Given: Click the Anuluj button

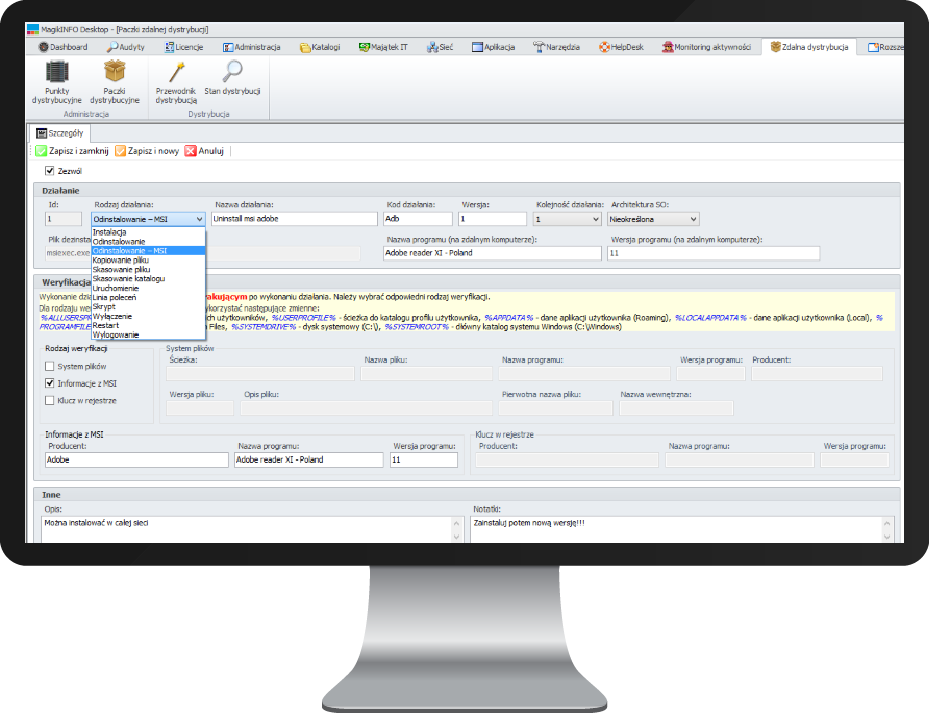Looking at the screenshot, I should point(204,151).
